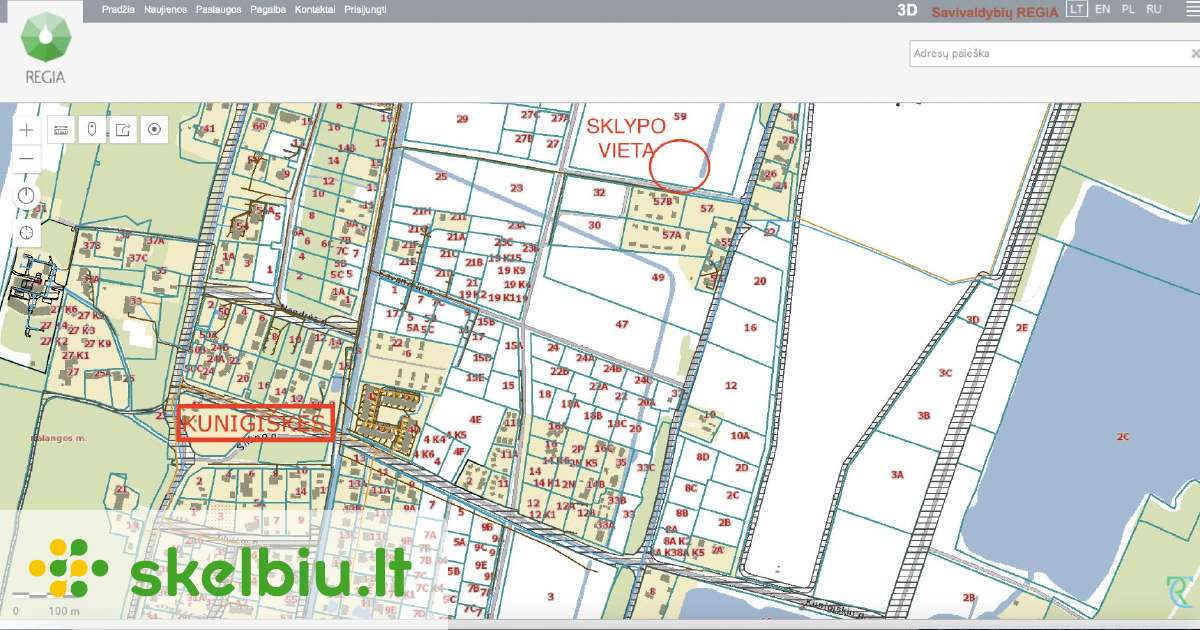Image resolution: width=1200 pixels, height=630 pixels.
Task: Switch to 3D map view
Action: click(907, 10)
